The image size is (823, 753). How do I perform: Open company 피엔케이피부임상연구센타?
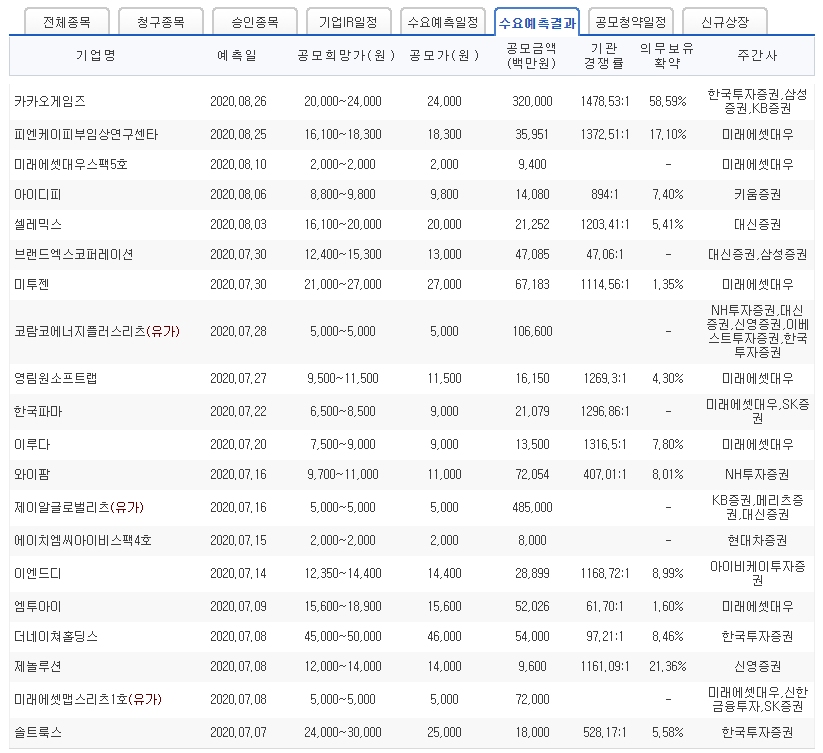pos(86,134)
